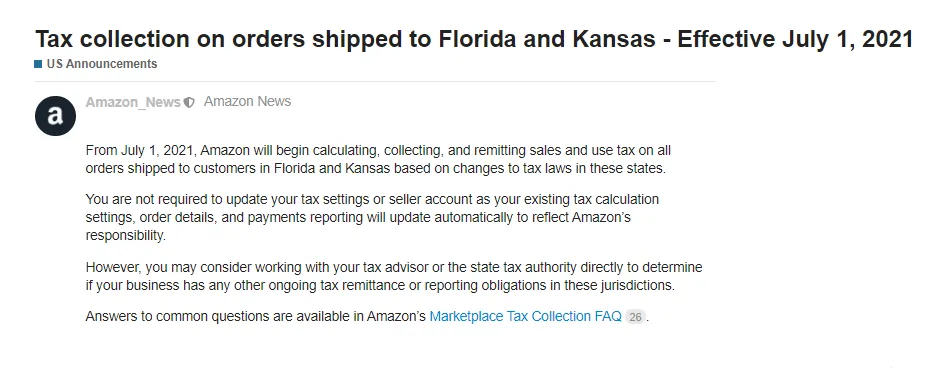The width and height of the screenshot is (947, 368).
Task: Click the blue square category icon
Action: tap(38, 64)
